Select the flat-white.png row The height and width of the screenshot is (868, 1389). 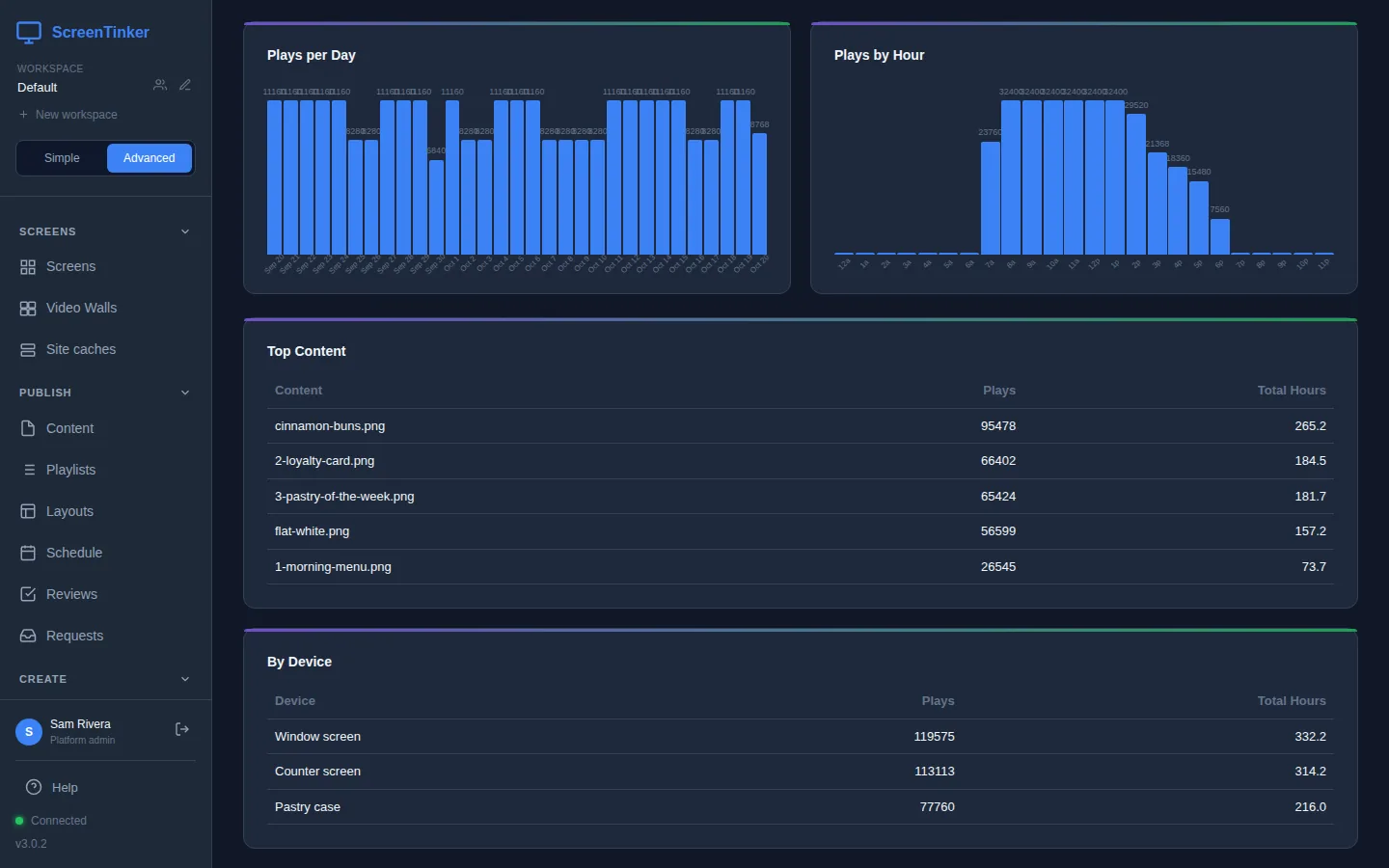pos(801,531)
